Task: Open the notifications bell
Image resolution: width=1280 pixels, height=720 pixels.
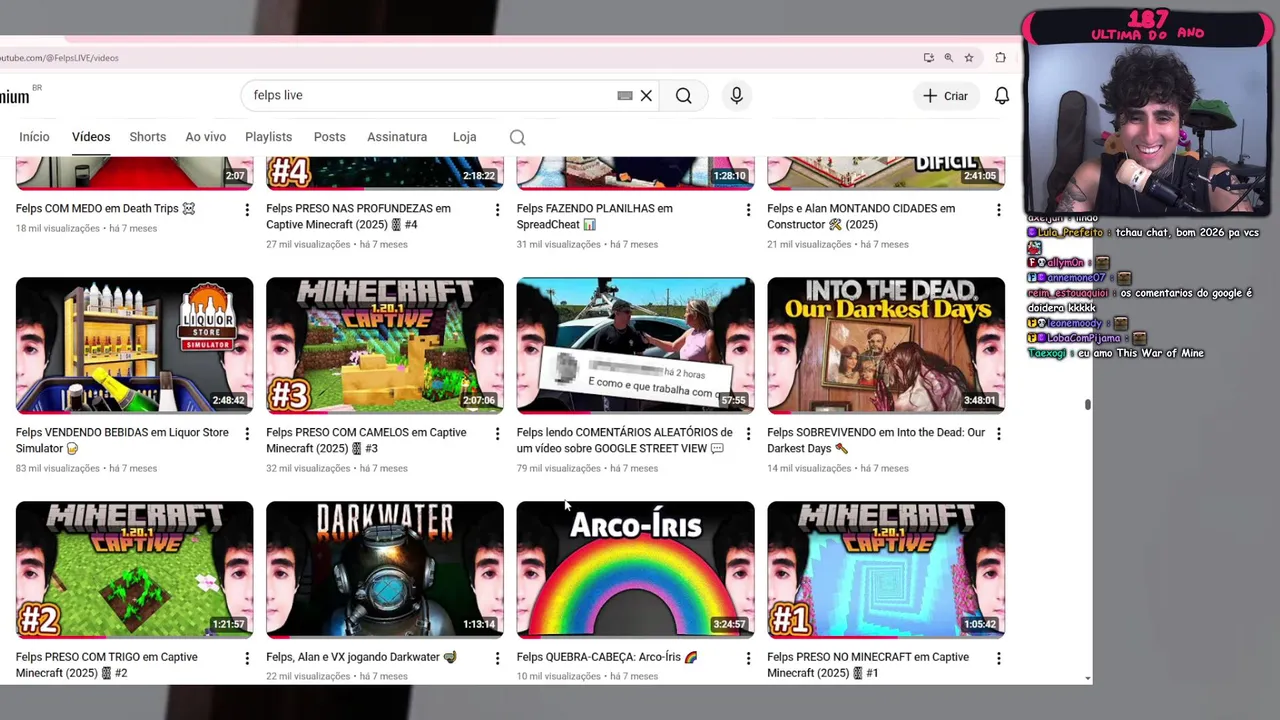Action: [x=1001, y=96]
